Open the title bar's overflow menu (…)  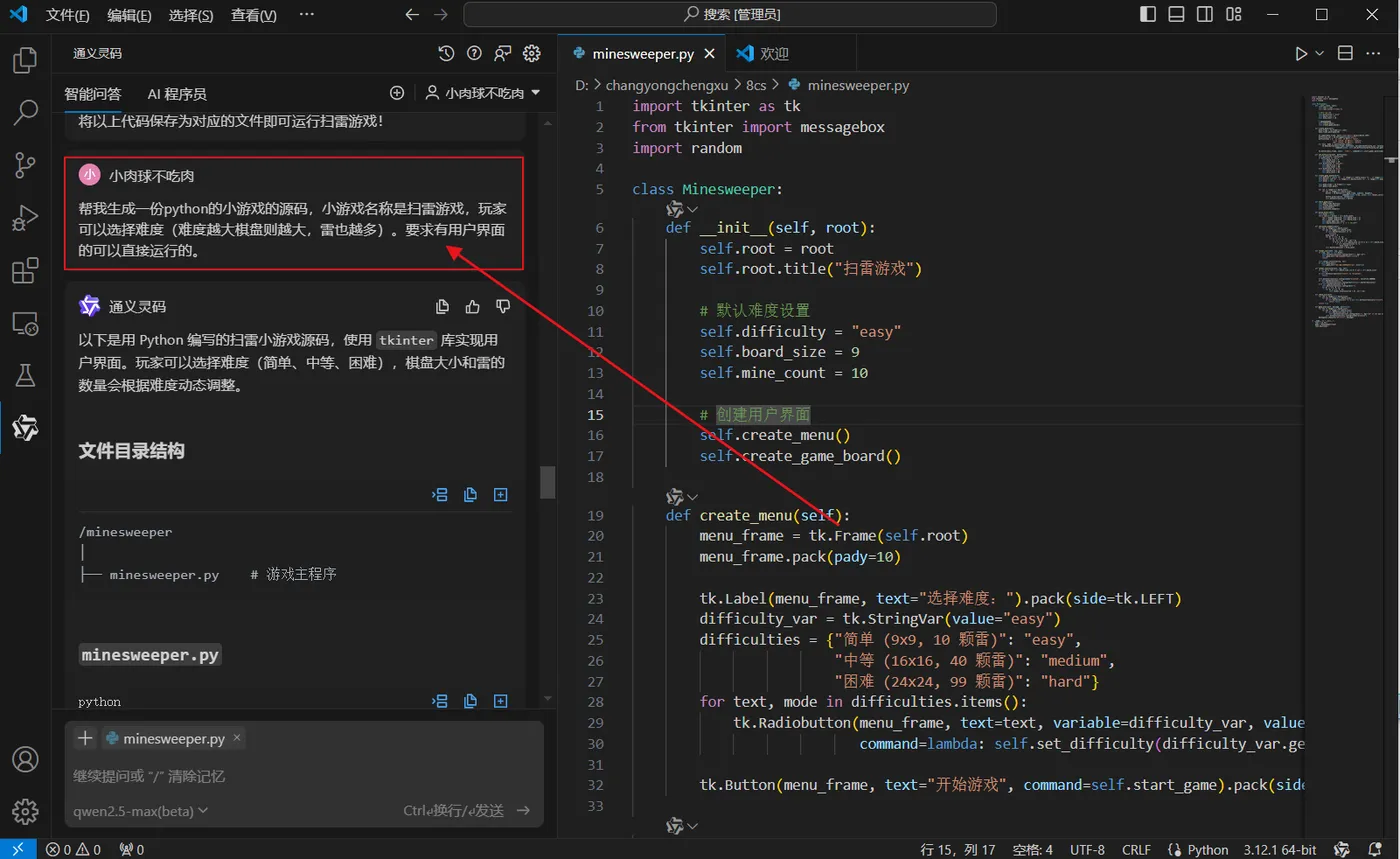point(306,14)
